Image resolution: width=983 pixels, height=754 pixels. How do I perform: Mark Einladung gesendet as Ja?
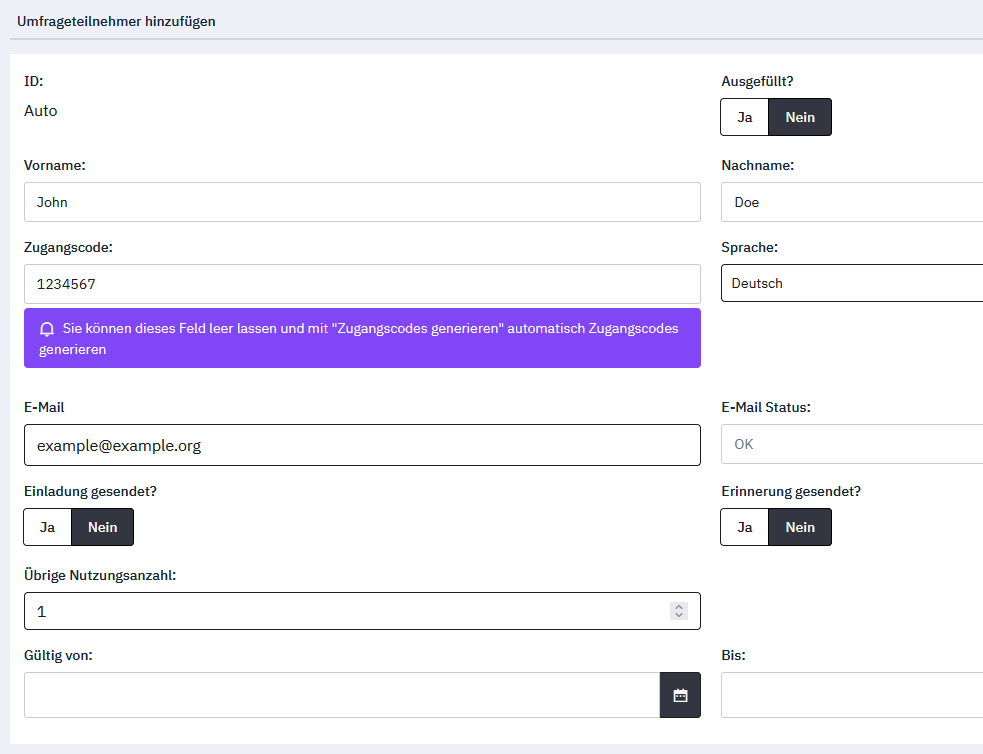pyautogui.click(x=47, y=527)
